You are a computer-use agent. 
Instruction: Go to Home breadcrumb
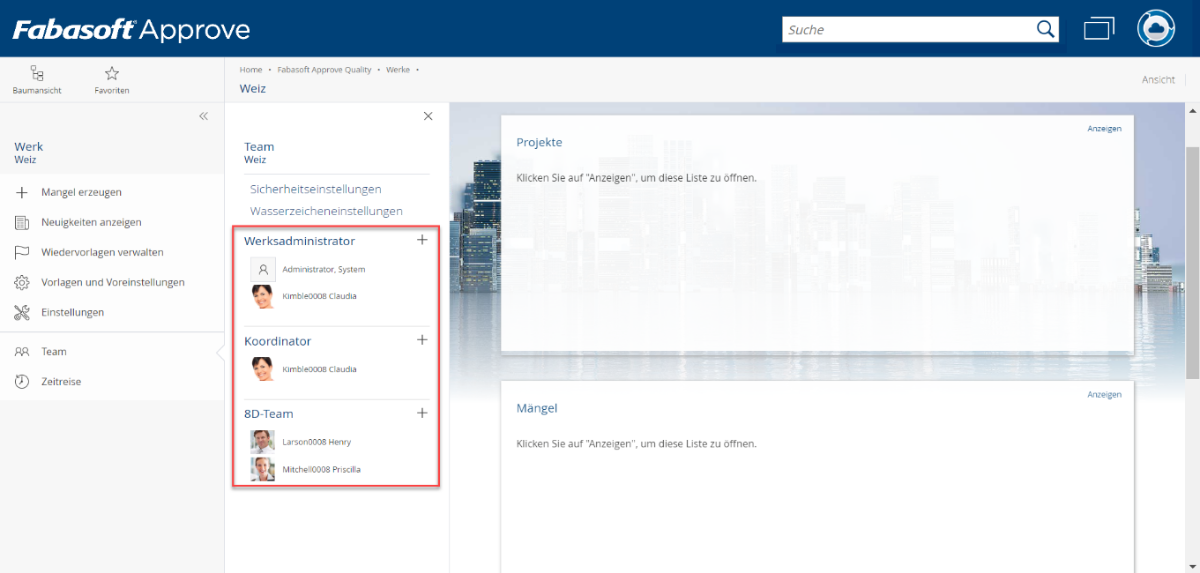click(x=251, y=70)
